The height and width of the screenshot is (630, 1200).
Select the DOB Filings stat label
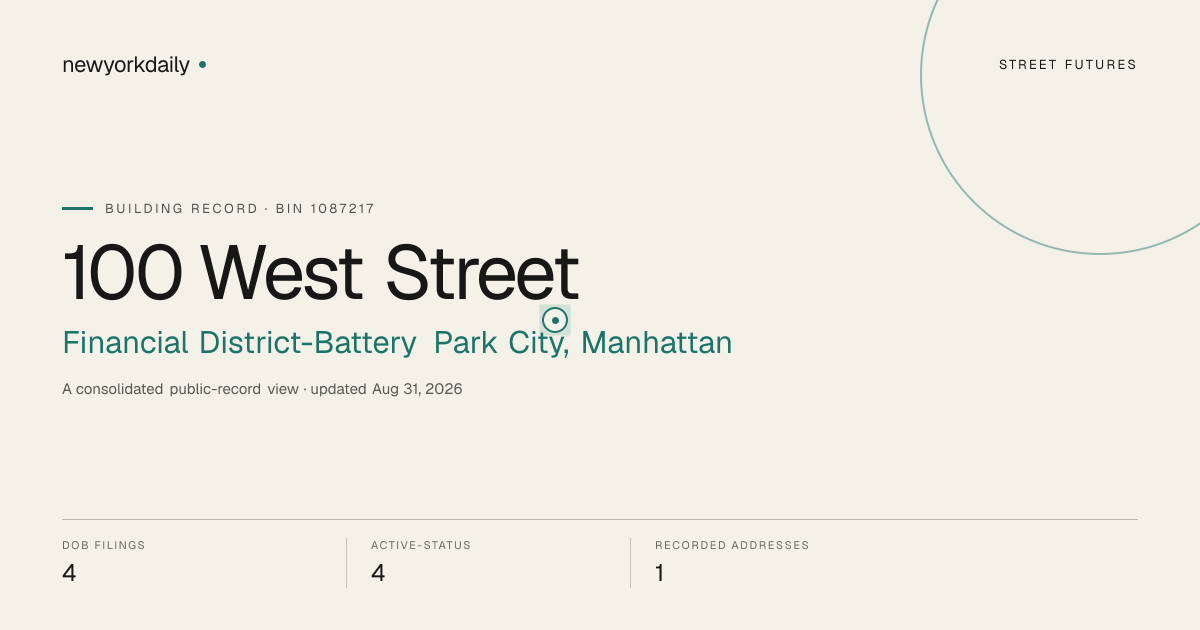104,546
